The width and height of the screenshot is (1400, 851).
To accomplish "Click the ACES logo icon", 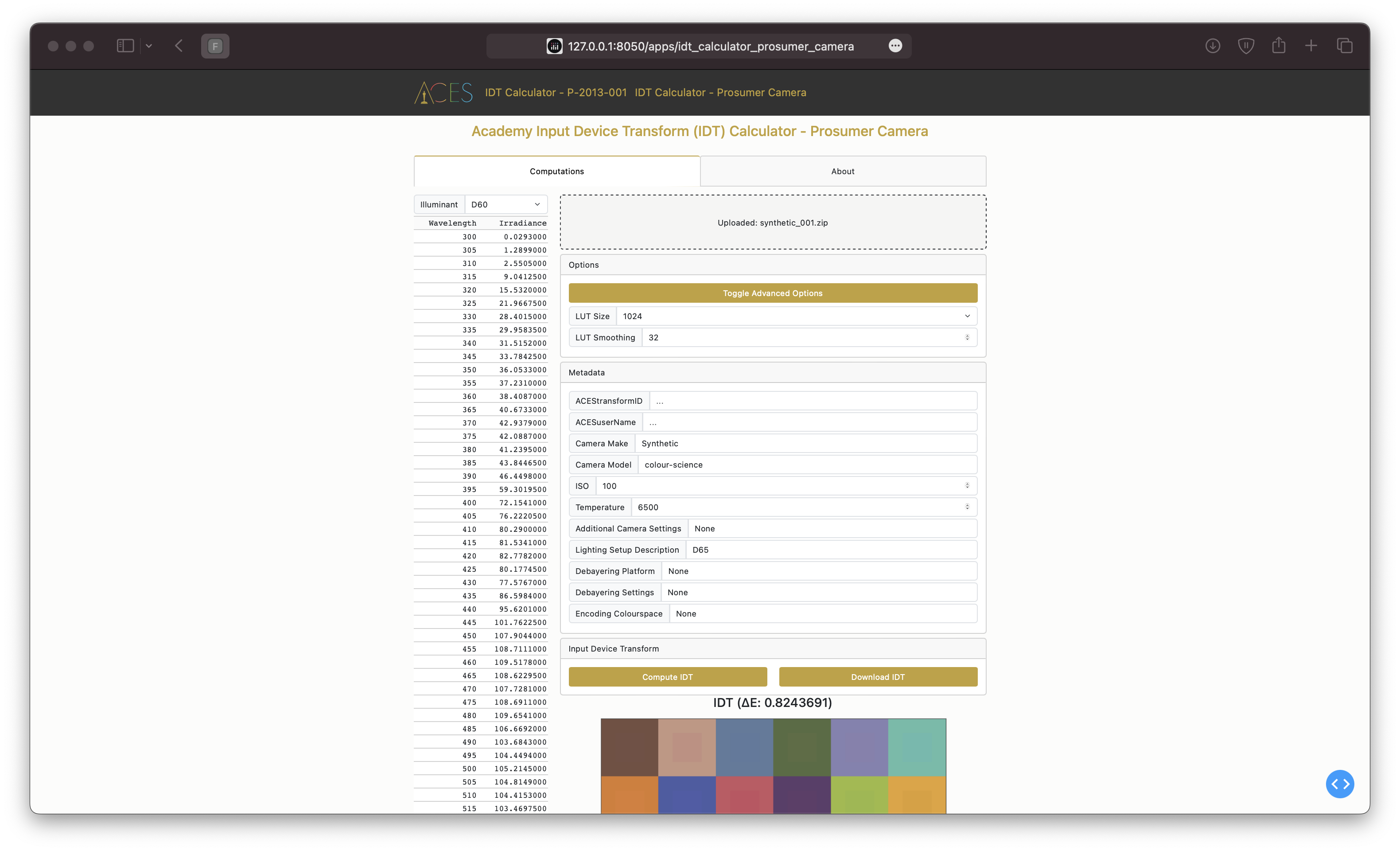I will pyautogui.click(x=443, y=93).
